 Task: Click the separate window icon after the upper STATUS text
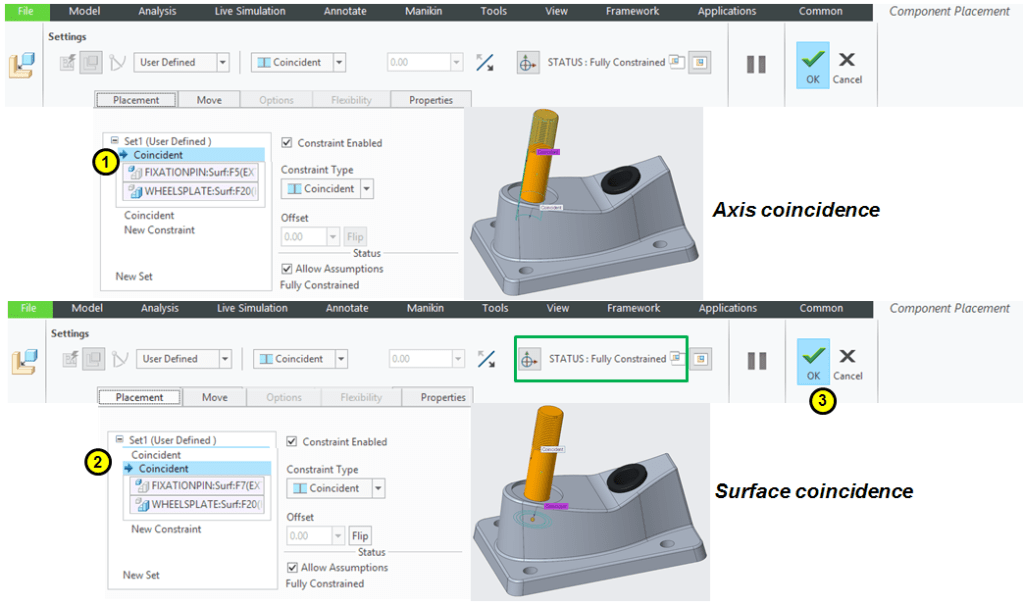(677, 62)
